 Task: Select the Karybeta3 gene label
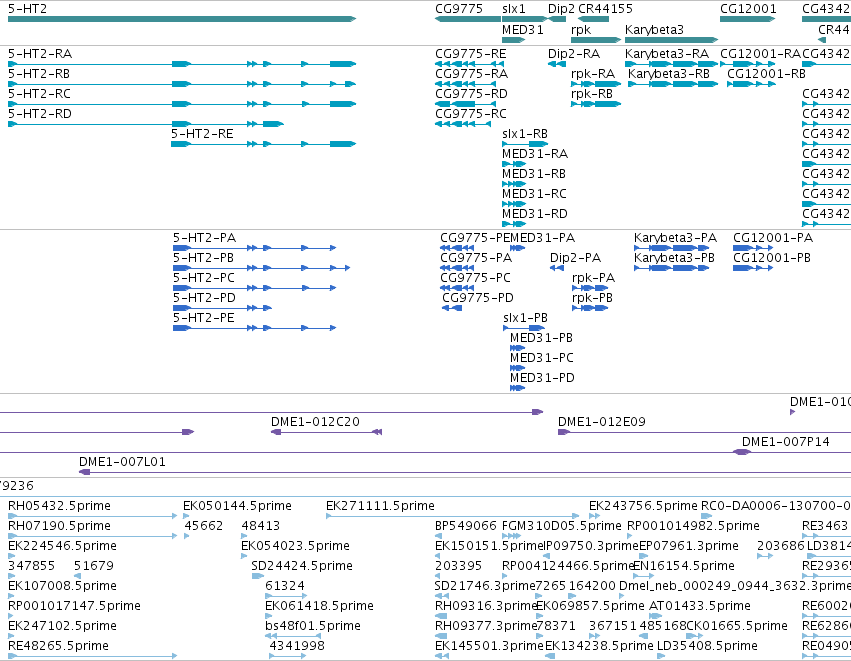[655, 30]
